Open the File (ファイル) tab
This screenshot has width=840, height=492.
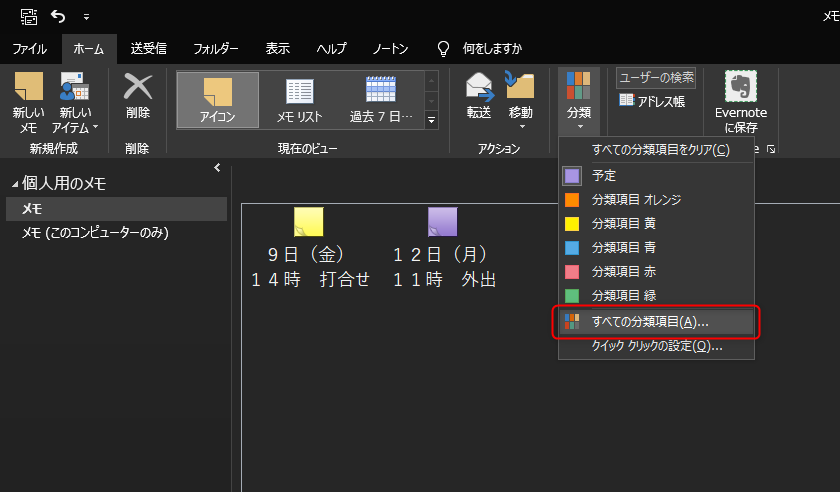pos(29,49)
